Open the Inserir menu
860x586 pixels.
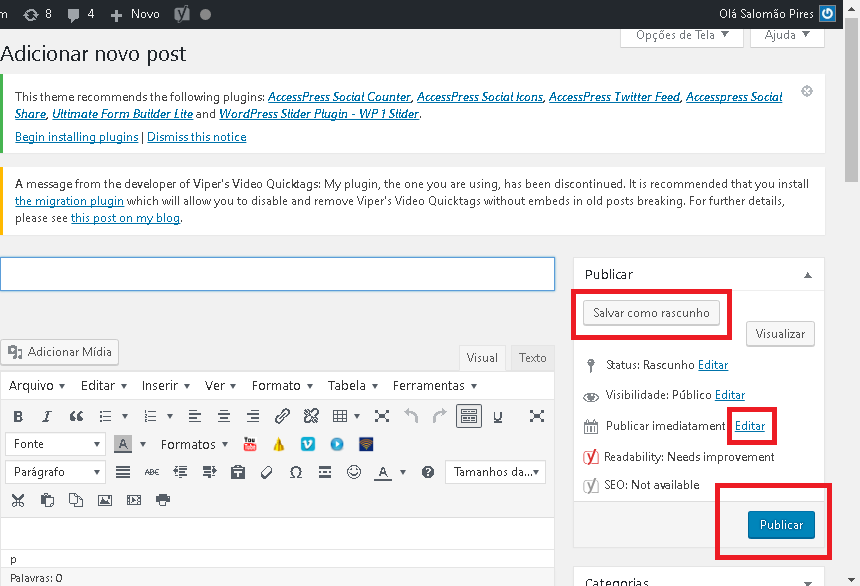[x=165, y=385]
